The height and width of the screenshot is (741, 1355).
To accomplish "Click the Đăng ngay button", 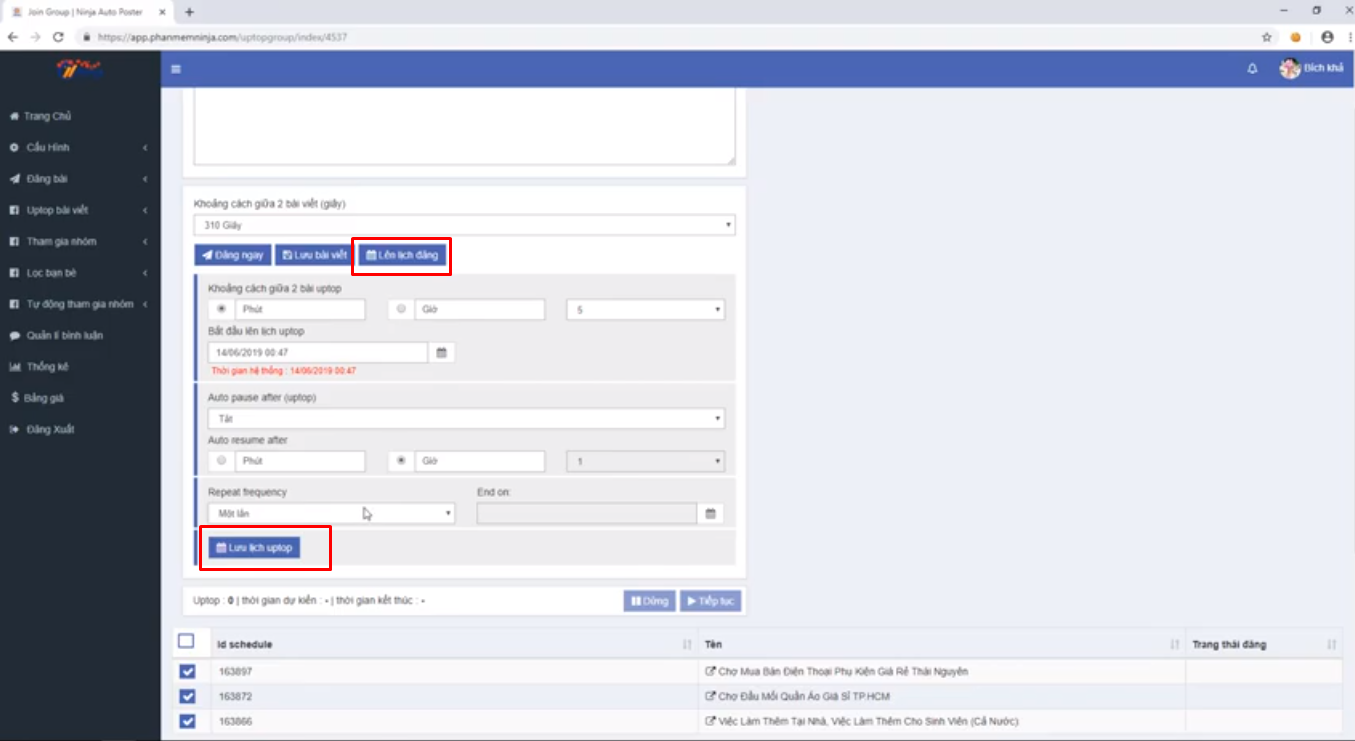I will click(232, 255).
